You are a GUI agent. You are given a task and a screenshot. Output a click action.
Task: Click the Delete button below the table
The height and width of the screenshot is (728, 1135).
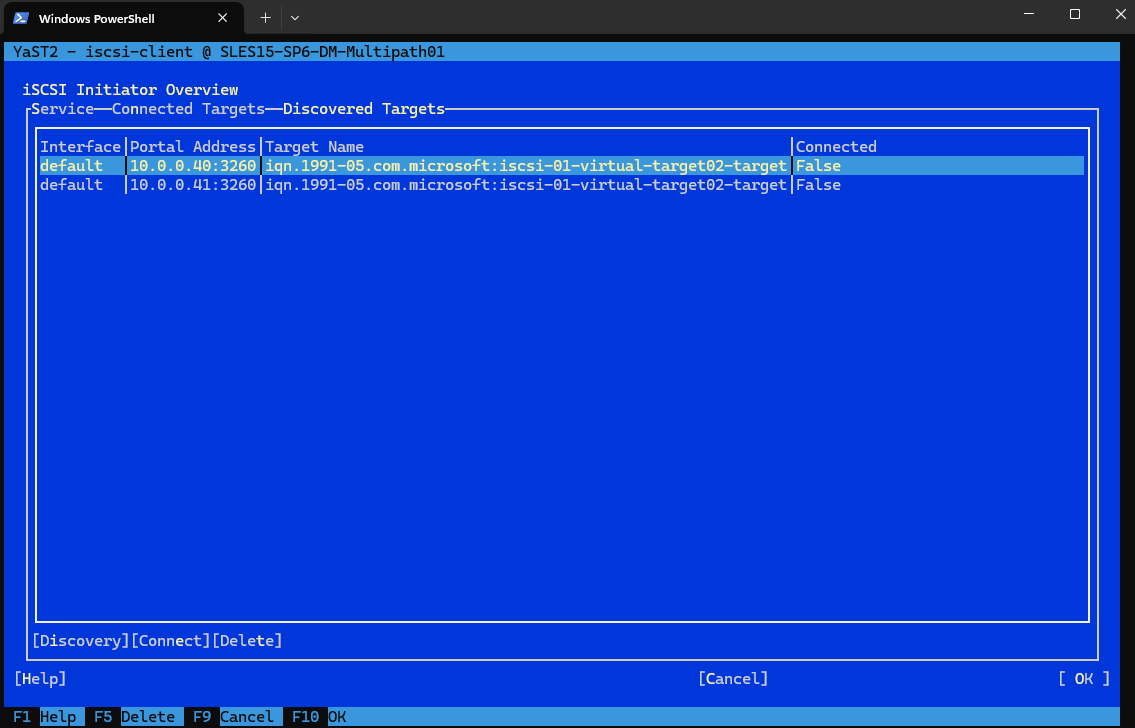247,640
